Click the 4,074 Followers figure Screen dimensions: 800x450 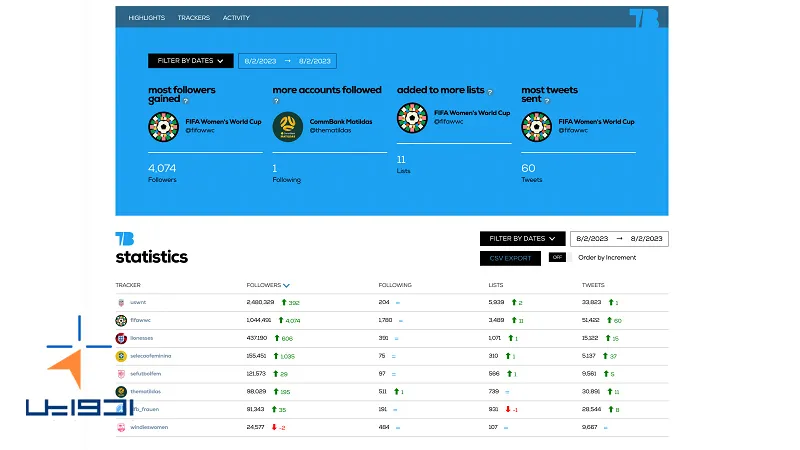[x=162, y=168]
